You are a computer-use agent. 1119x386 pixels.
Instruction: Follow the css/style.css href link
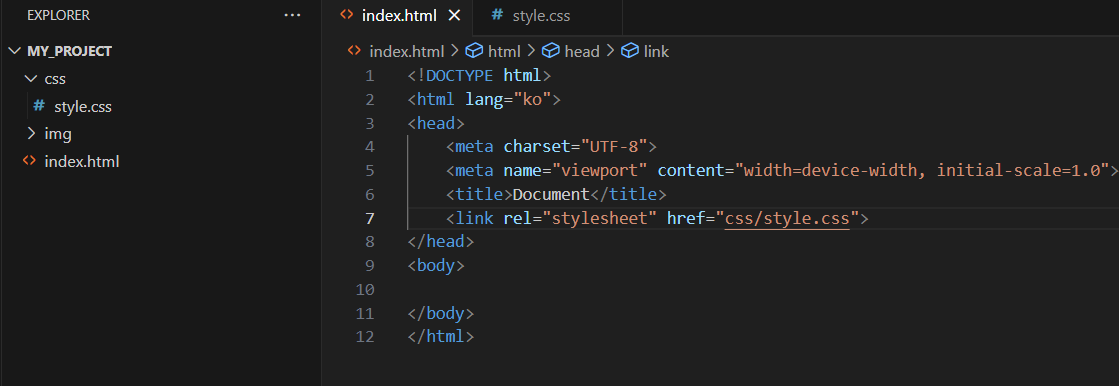point(786,218)
